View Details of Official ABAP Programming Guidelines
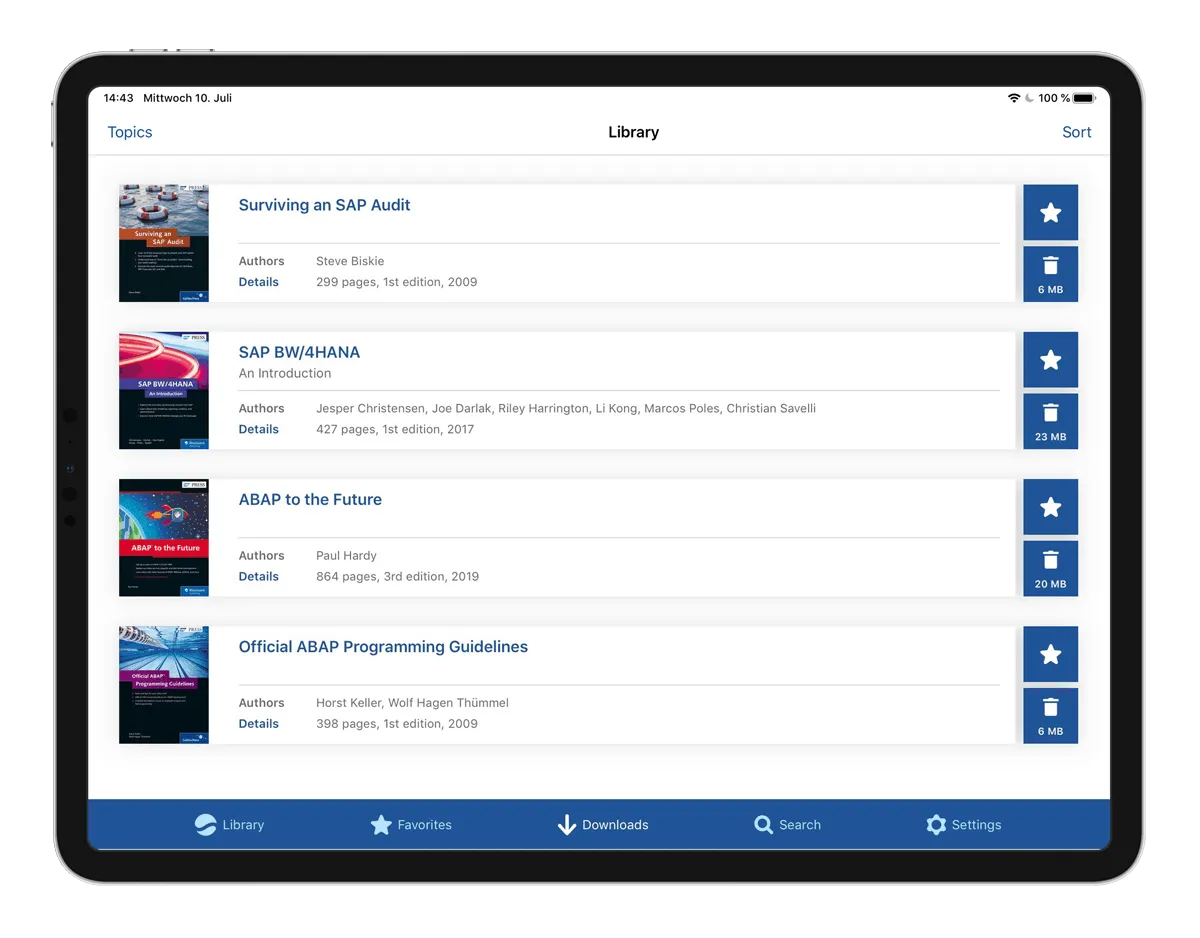The image size is (1200, 938). 258,723
